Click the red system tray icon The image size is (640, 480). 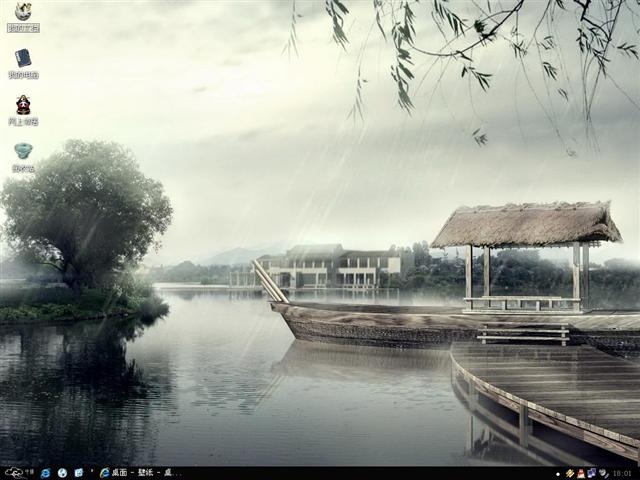pyautogui.click(x=580, y=473)
